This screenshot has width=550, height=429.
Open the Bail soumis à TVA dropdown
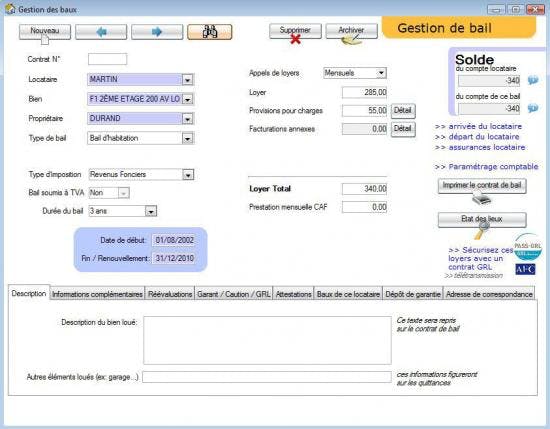point(123,193)
